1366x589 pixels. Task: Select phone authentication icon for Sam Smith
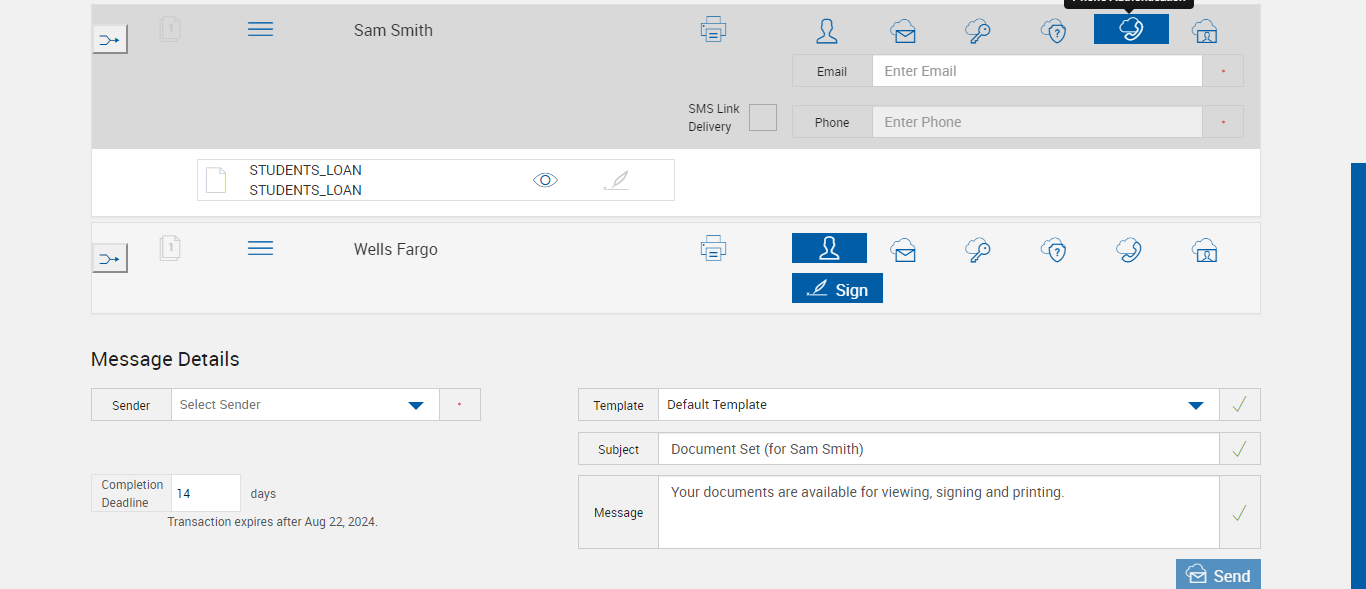pyautogui.click(x=1130, y=29)
